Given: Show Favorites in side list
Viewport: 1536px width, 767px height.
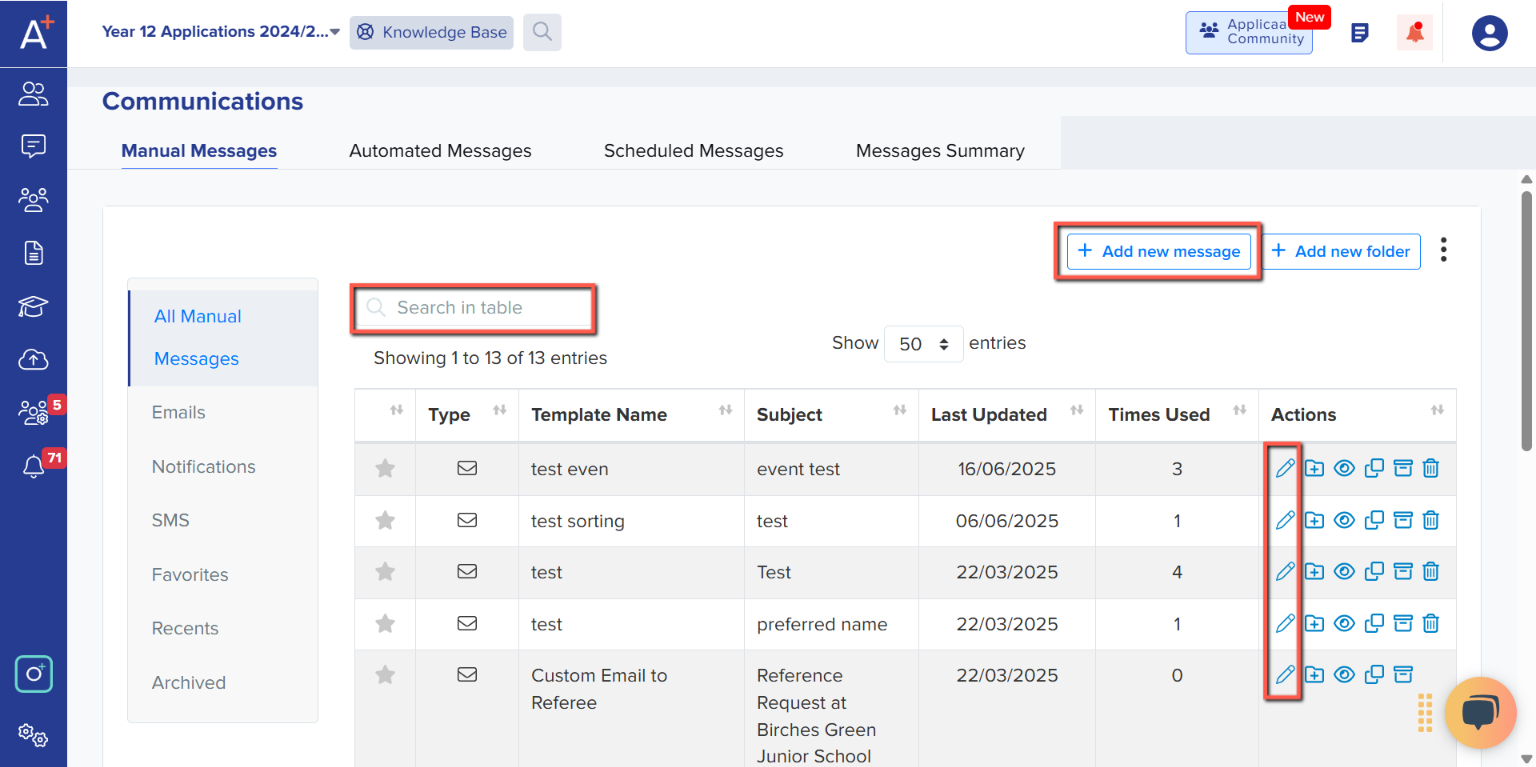Looking at the screenshot, I should pyautogui.click(x=190, y=574).
